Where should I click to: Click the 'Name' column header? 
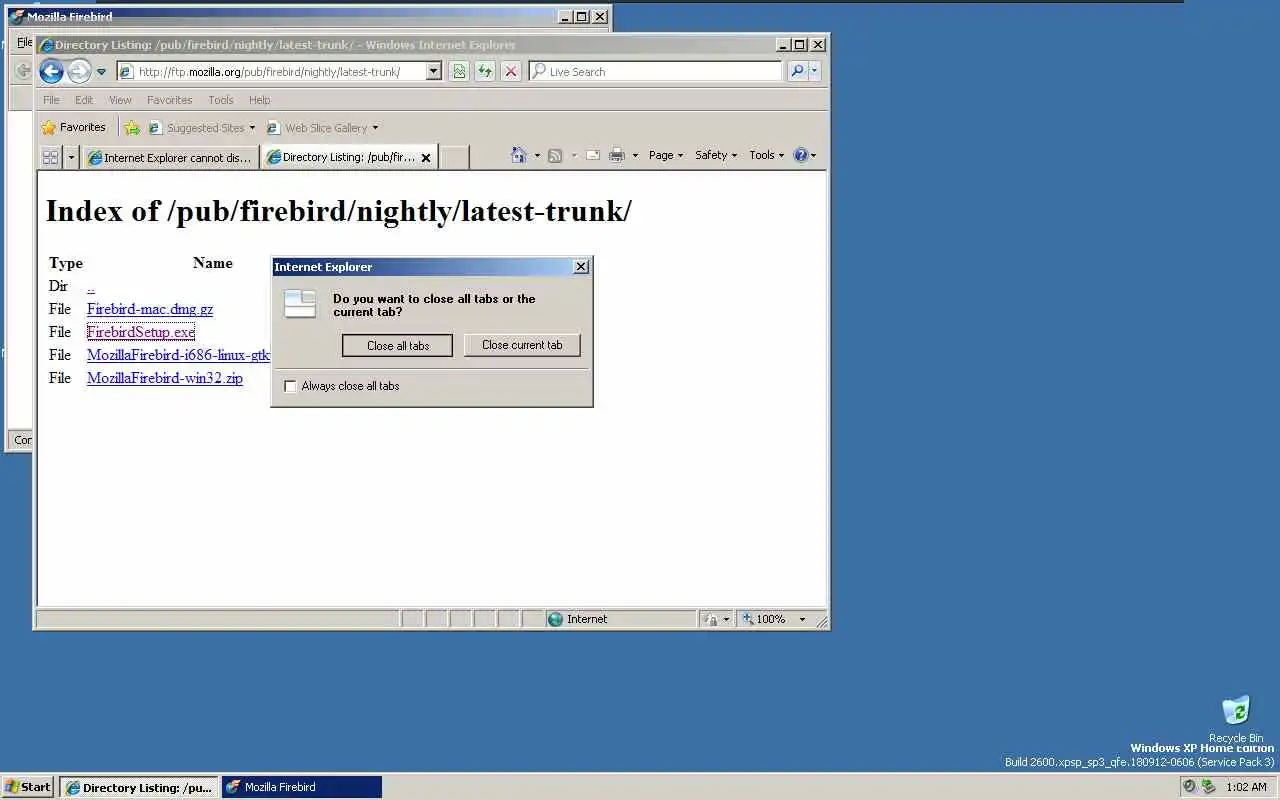tap(213, 263)
